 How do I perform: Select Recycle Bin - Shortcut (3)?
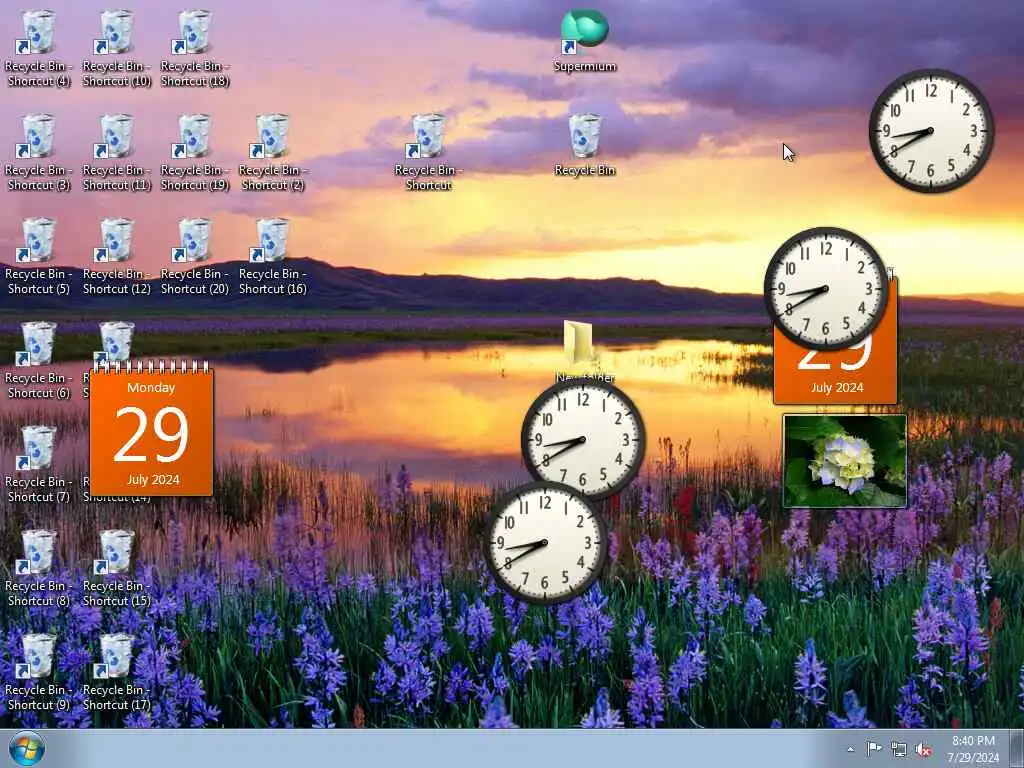(x=38, y=152)
